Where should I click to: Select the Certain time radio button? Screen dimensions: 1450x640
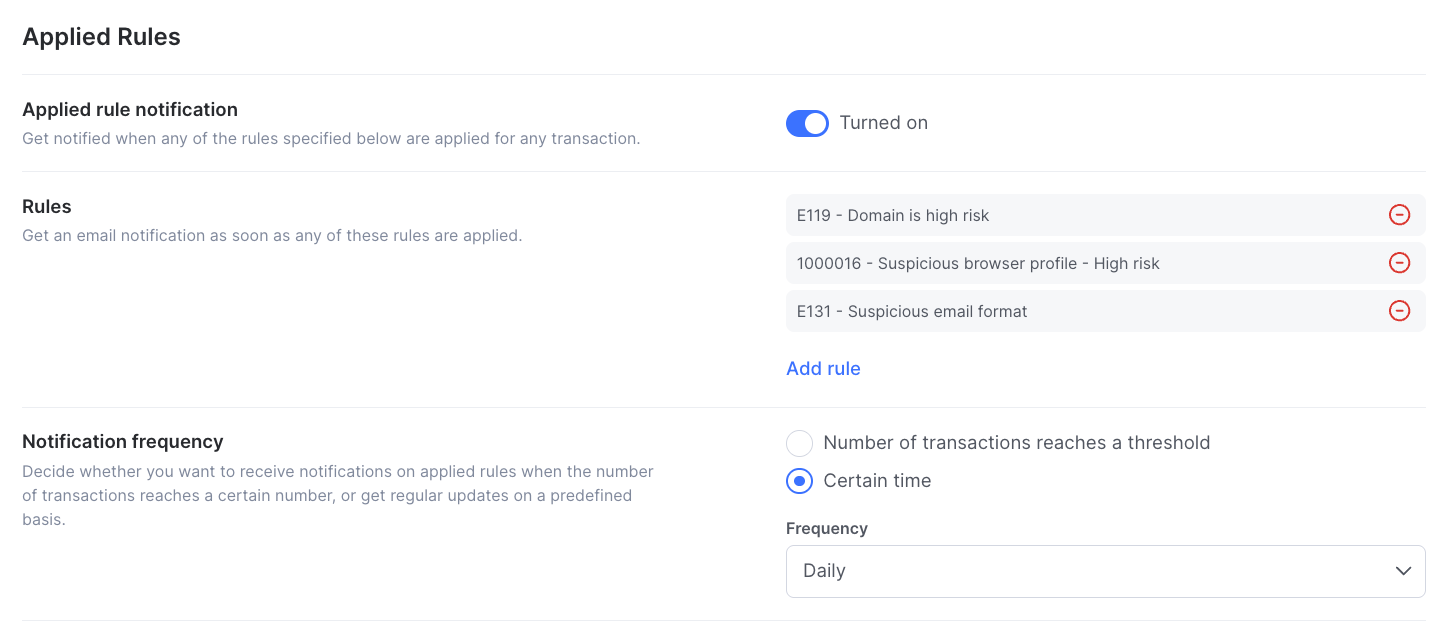pos(799,481)
